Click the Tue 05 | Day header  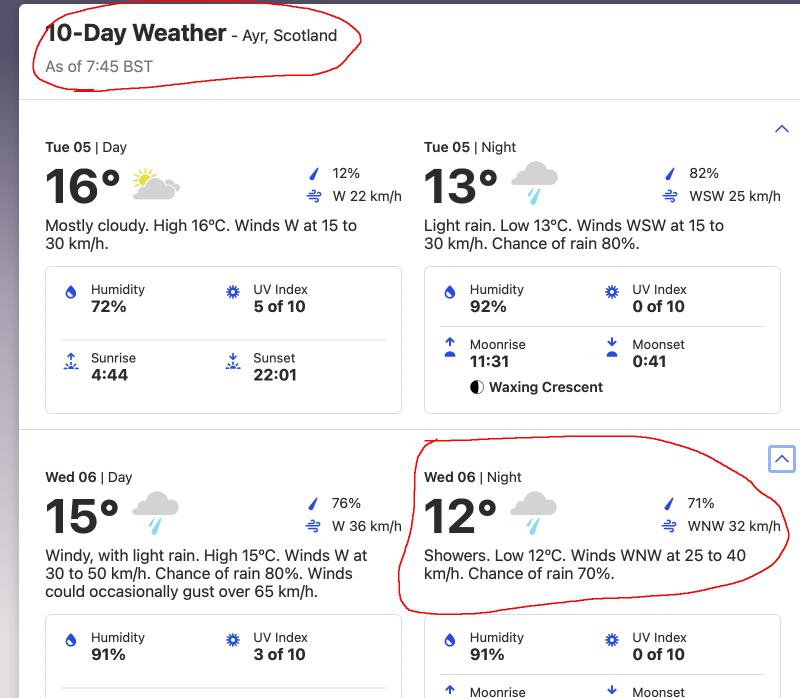(86, 147)
